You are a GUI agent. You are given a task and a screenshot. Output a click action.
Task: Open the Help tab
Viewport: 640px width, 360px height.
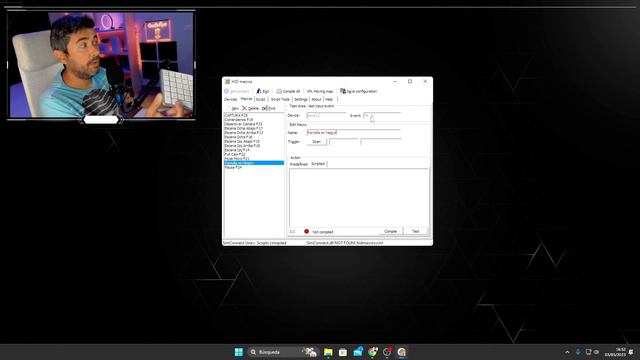pos(329,99)
